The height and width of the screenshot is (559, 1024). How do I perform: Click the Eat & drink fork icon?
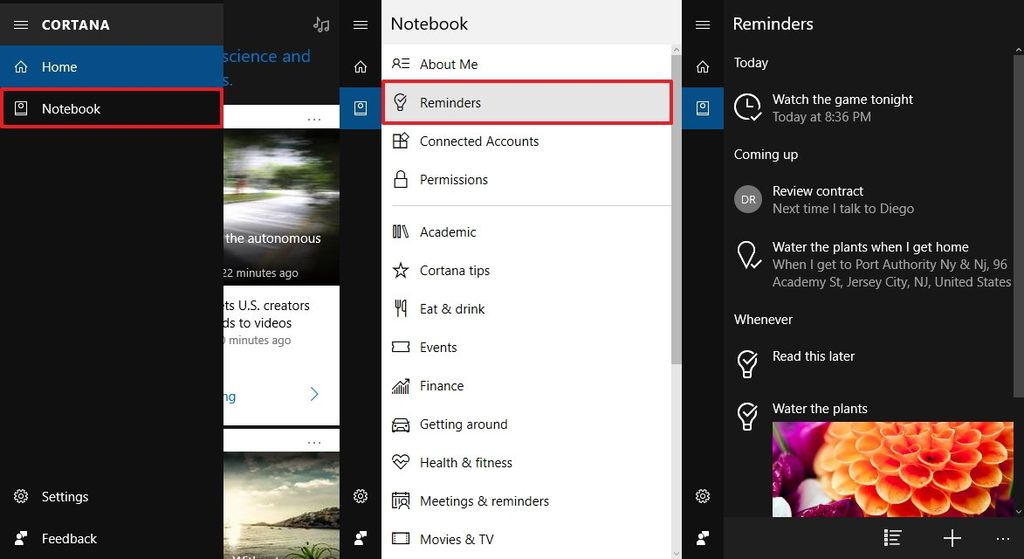pyautogui.click(x=400, y=308)
